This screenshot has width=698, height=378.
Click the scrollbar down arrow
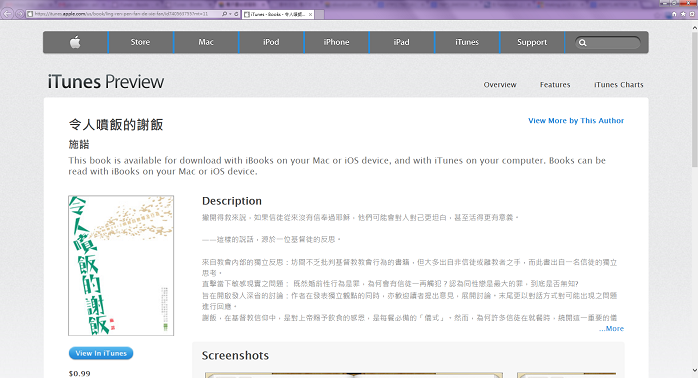pos(694,370)
